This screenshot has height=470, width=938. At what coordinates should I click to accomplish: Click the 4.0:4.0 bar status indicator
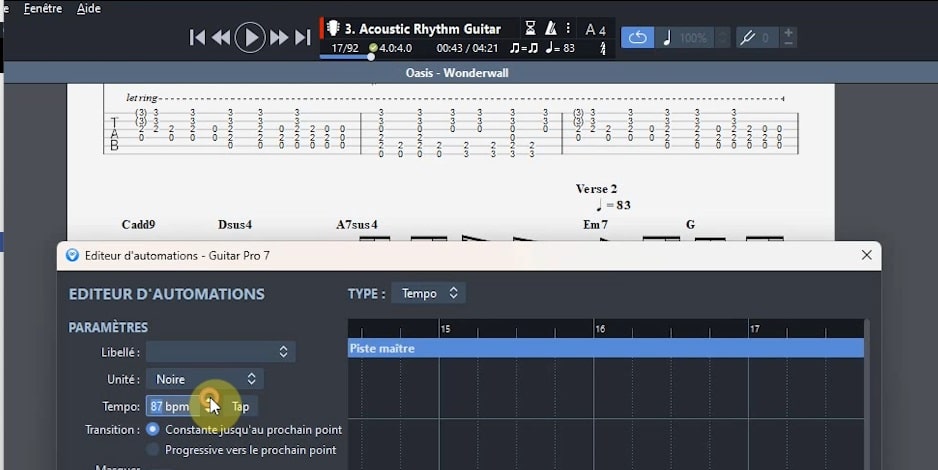click(390, 48)
